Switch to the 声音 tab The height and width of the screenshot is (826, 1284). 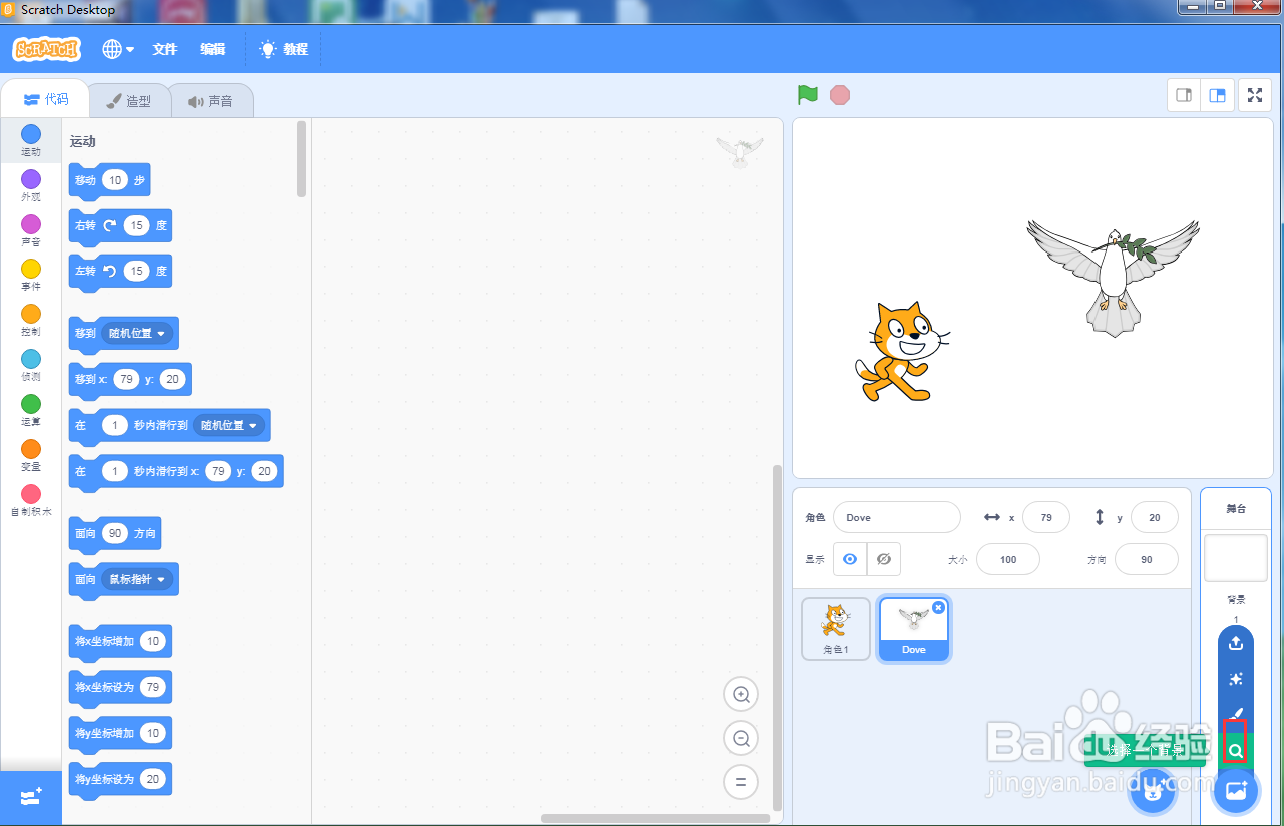(x=210, y=101)
